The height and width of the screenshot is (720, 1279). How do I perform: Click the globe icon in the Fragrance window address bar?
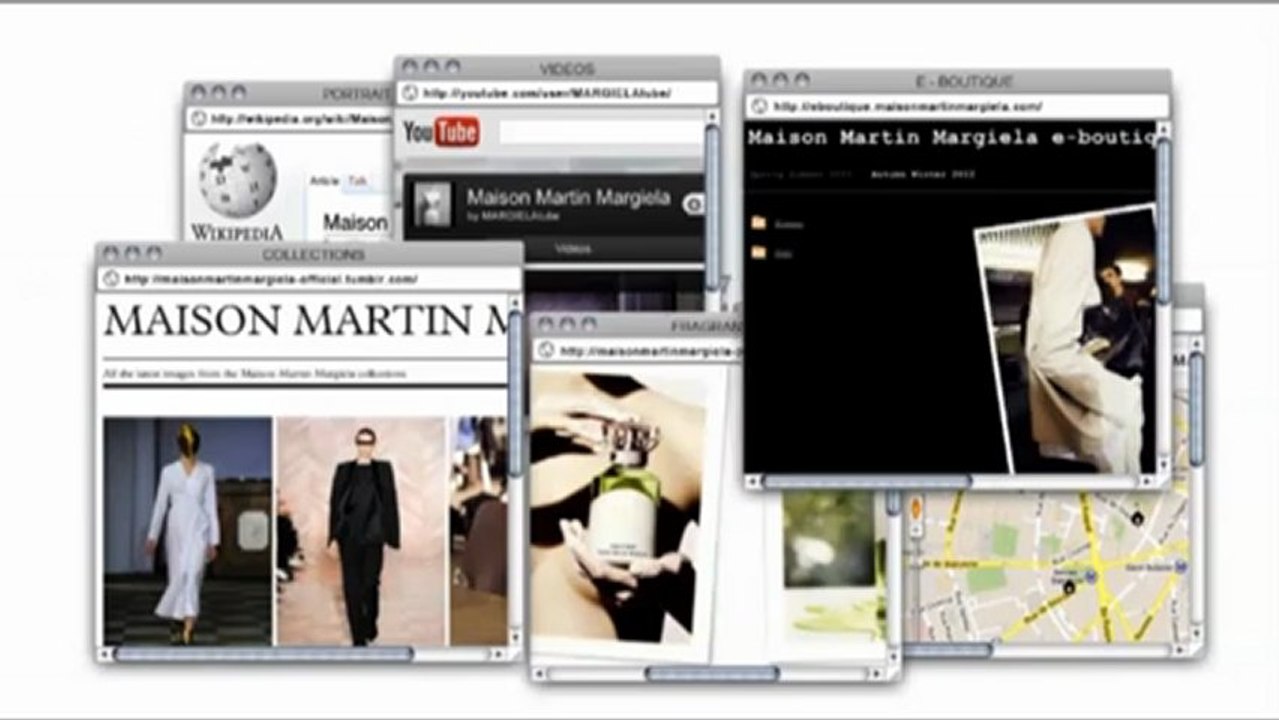tap(546, 351)
